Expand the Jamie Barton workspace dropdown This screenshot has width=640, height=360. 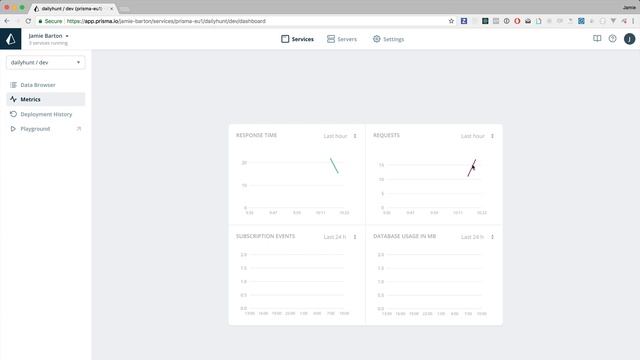pos(49,36)
